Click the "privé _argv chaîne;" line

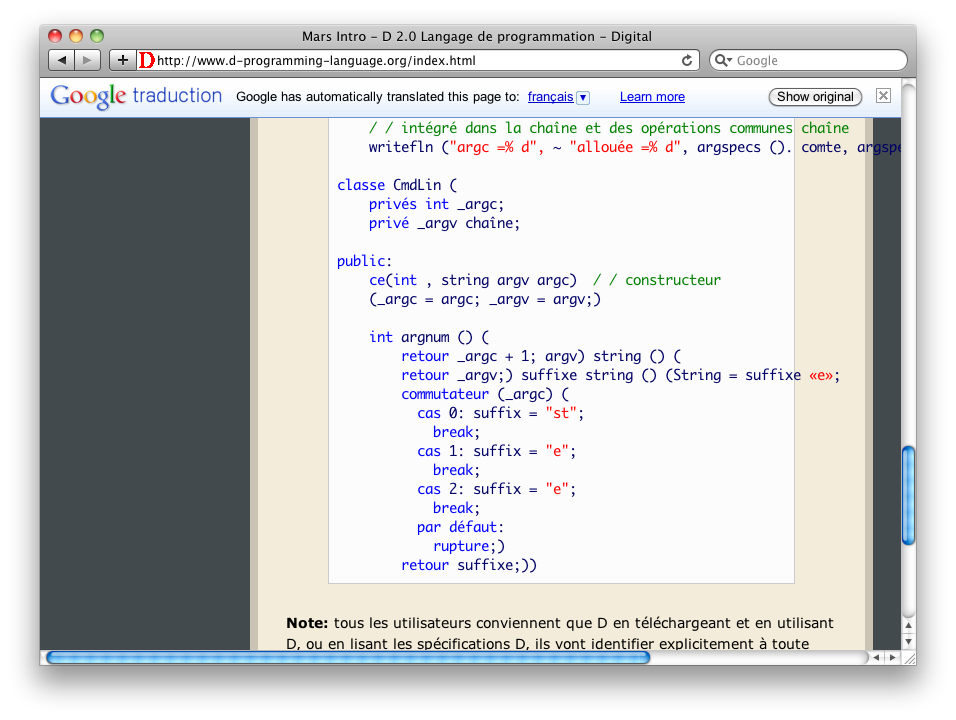444,223
